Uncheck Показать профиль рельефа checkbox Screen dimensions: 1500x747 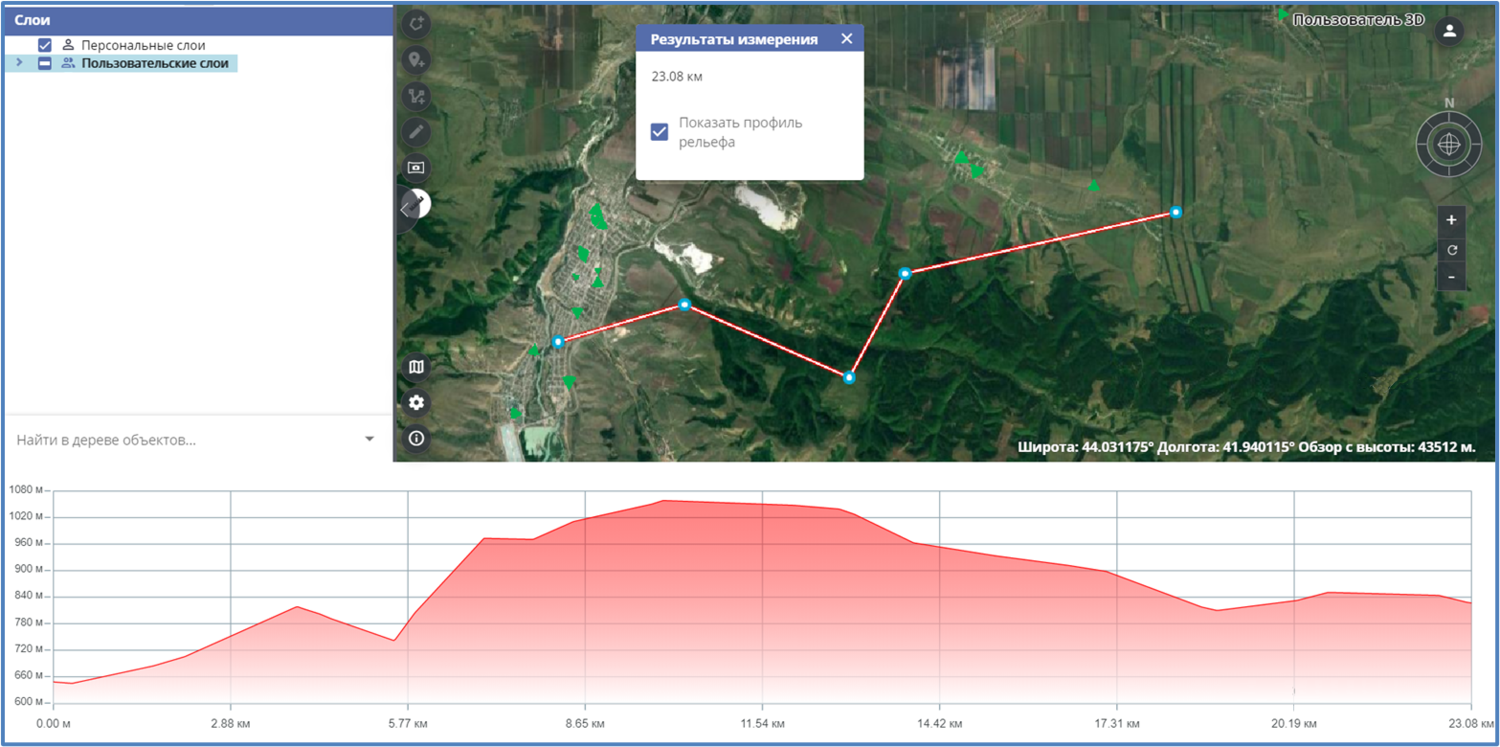point(659,132)
